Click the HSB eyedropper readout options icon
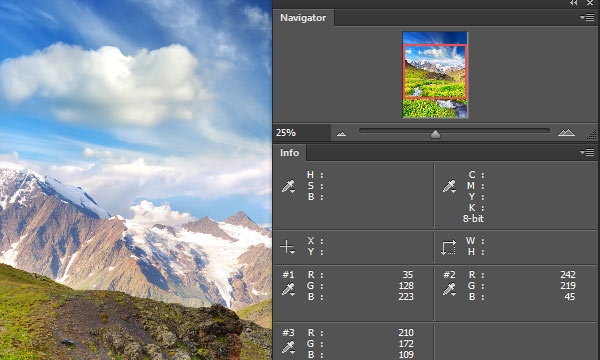The width and height of the screenshot is (600, 360). pos(288,186)
